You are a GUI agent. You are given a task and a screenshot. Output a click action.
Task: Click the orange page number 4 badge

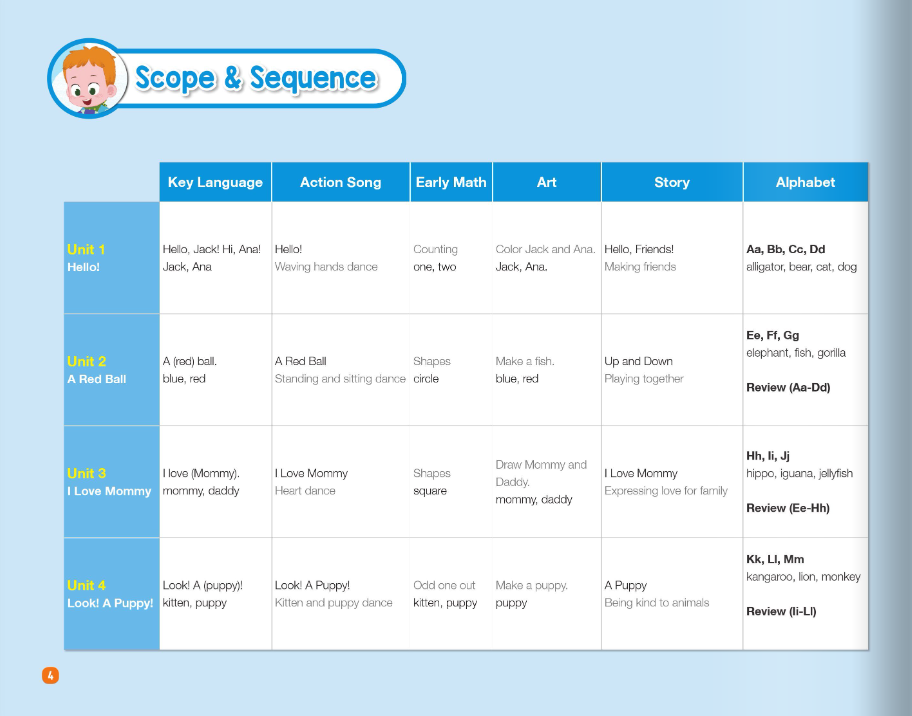[x=50, y=675]
